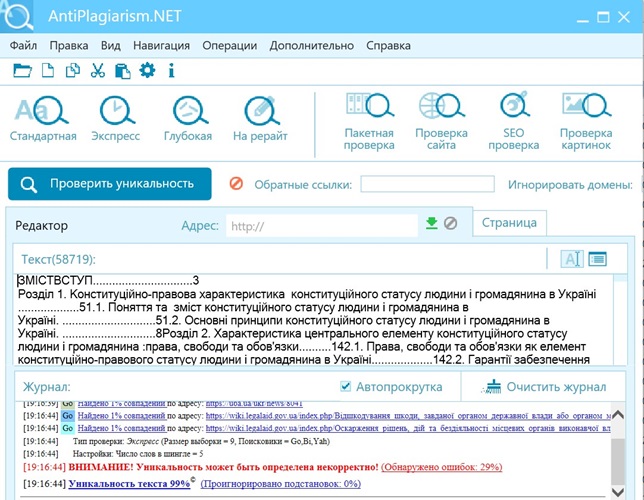Click the Адрес http:// input field
This screenshot has width=644, height=500.
[x=322, y=226]
